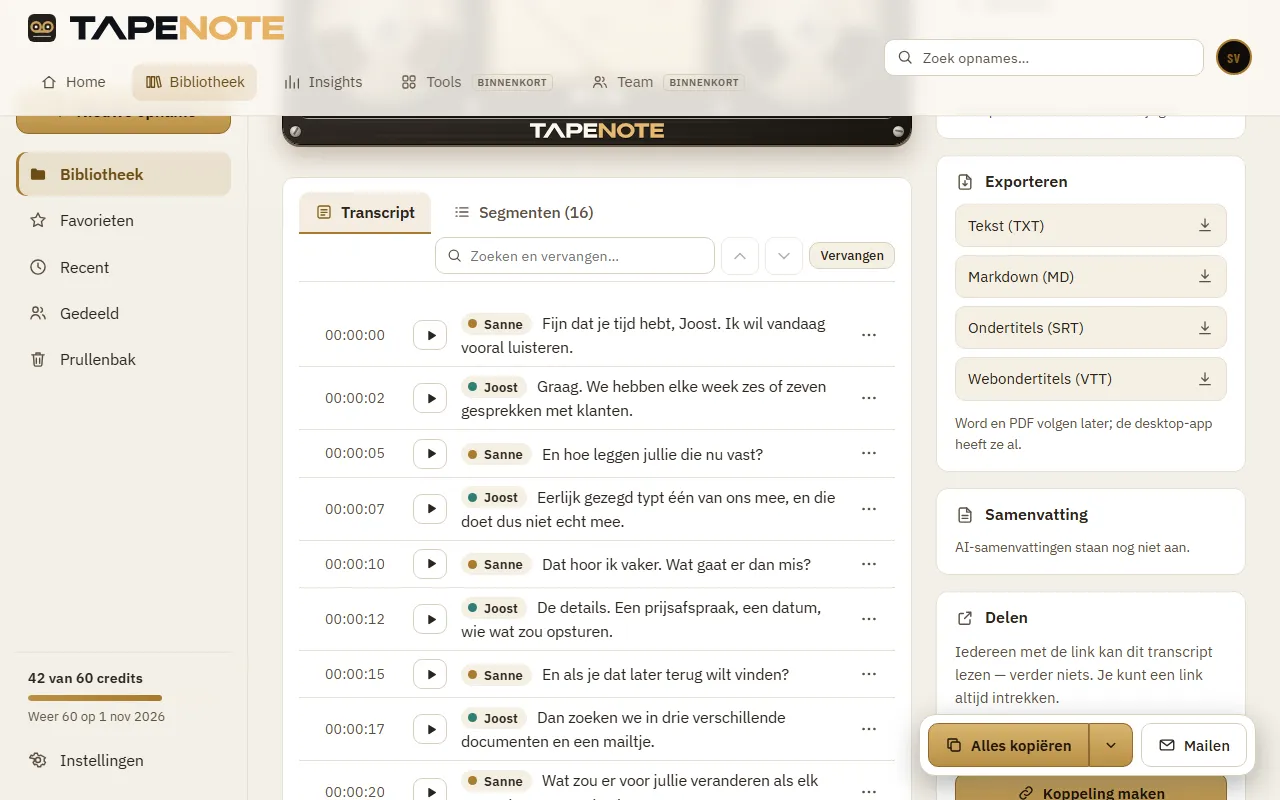
Task: Open Prullenbak in the sidebar
Action: point(124,359)
